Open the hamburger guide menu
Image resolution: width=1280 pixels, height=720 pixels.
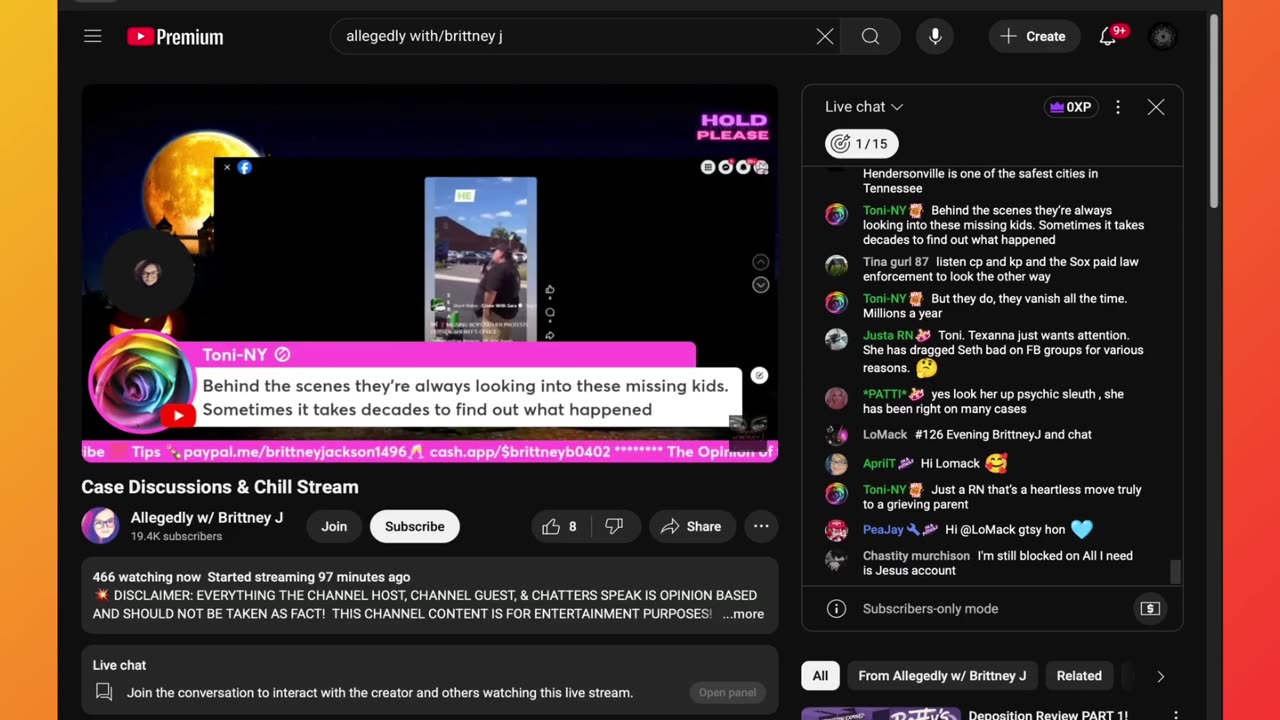coord(93,36)
